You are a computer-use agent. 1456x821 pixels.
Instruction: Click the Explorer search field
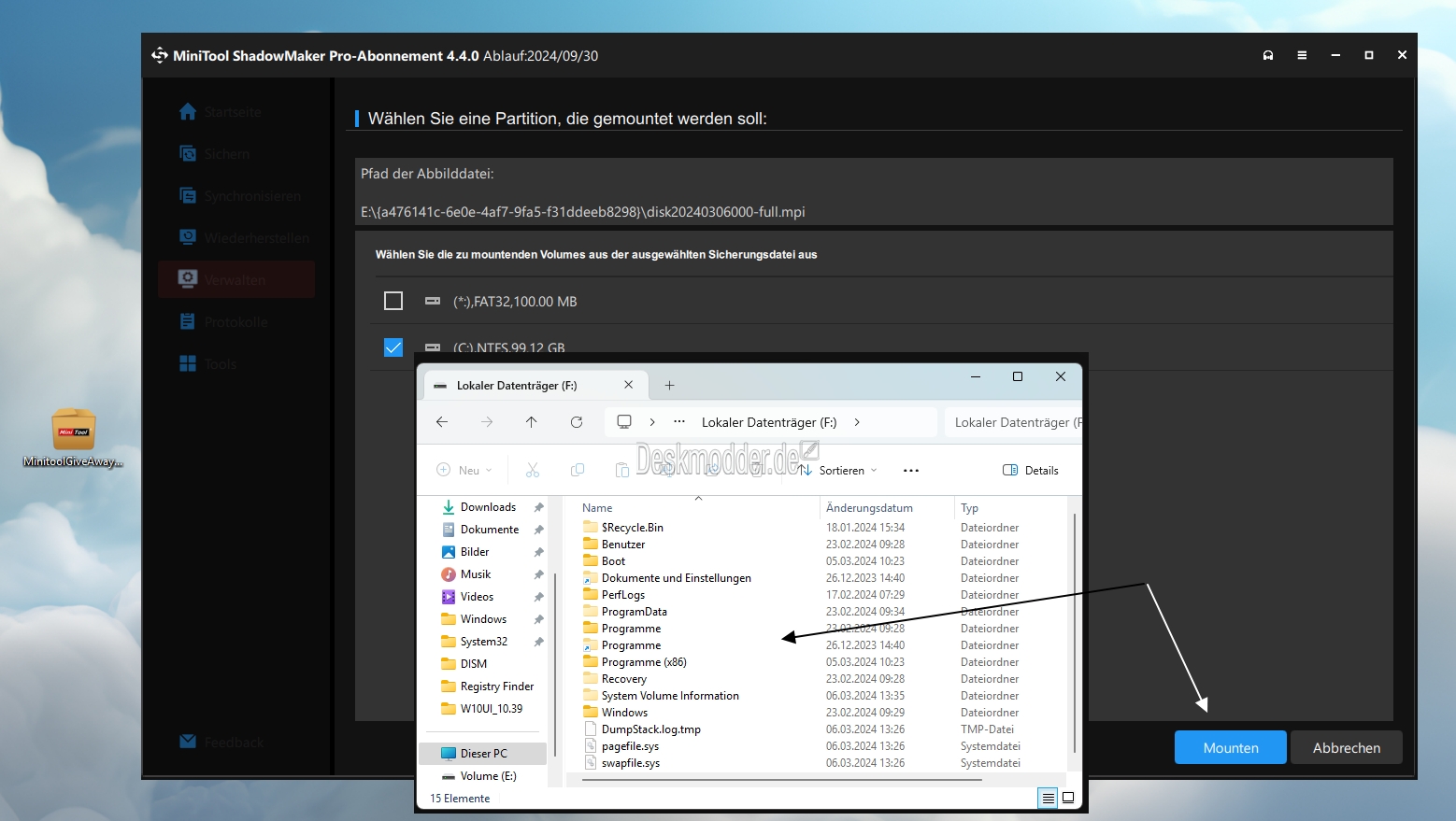coord(1013,422)
